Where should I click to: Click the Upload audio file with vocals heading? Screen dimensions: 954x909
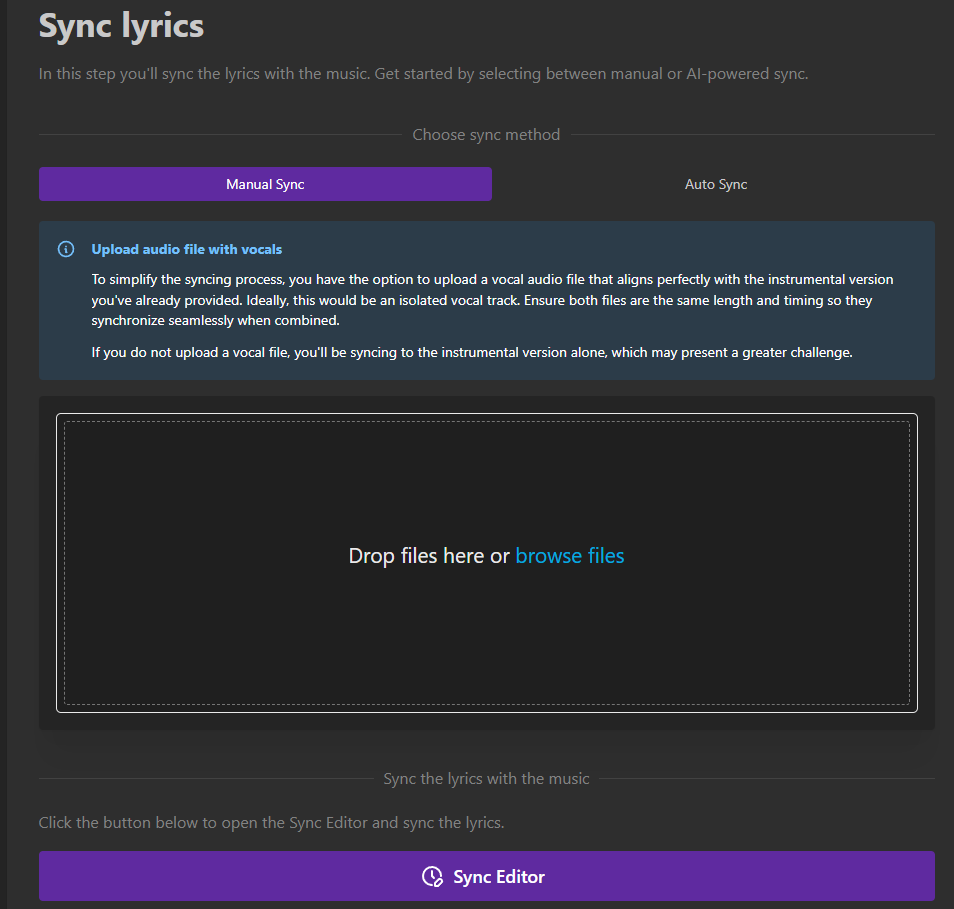click(x=187, y=249)
